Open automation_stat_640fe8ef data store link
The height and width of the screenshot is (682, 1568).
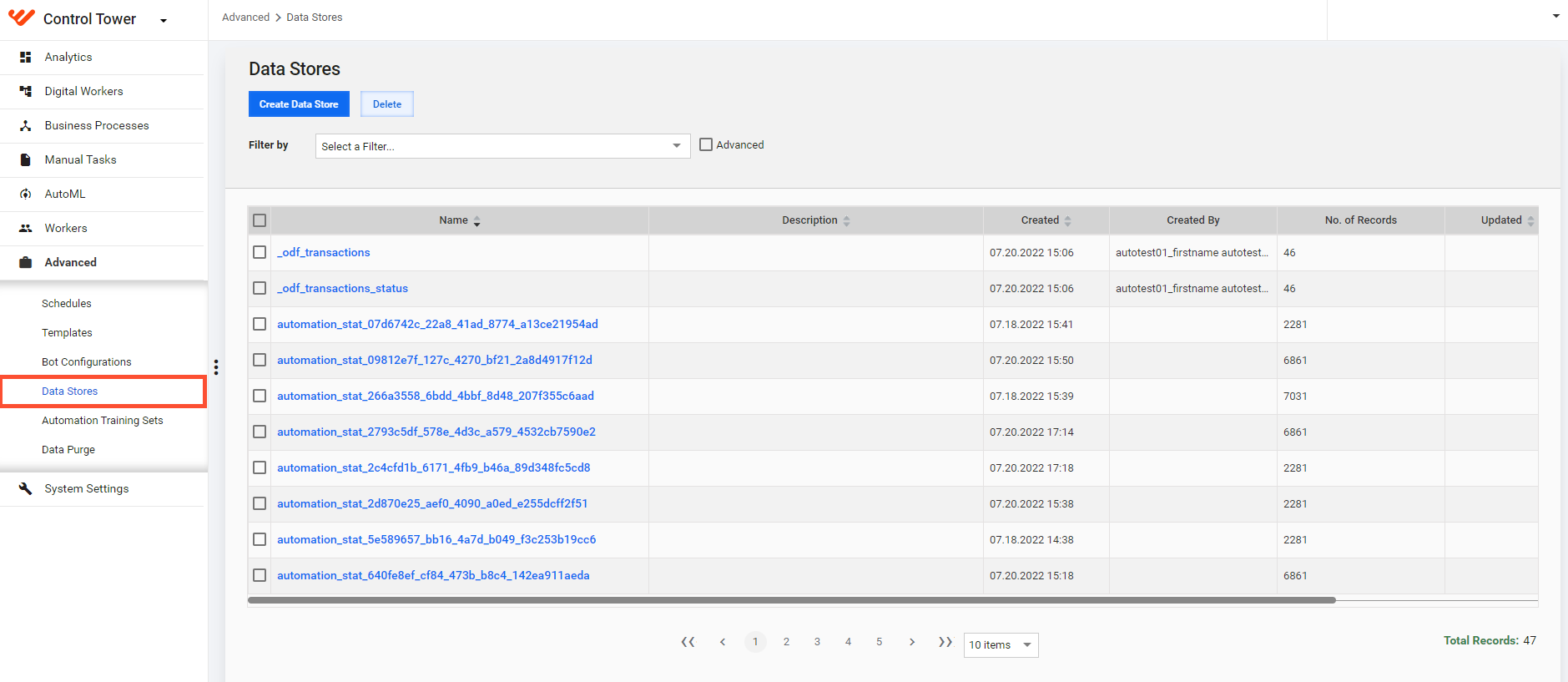[433, 575]
